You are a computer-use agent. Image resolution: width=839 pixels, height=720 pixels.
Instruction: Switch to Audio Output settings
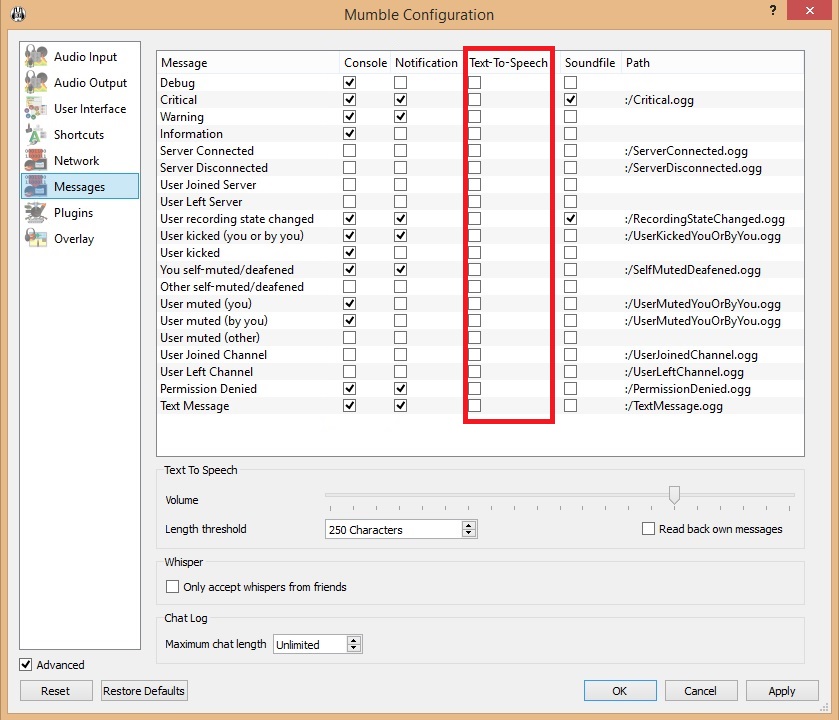pos(80,82)
